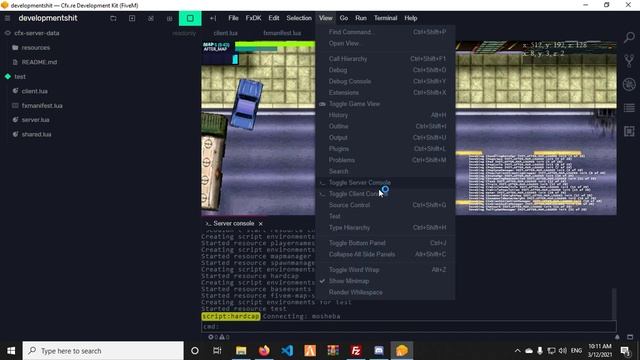Open the Debug icon in right sidebar

[x=629, y=84]
